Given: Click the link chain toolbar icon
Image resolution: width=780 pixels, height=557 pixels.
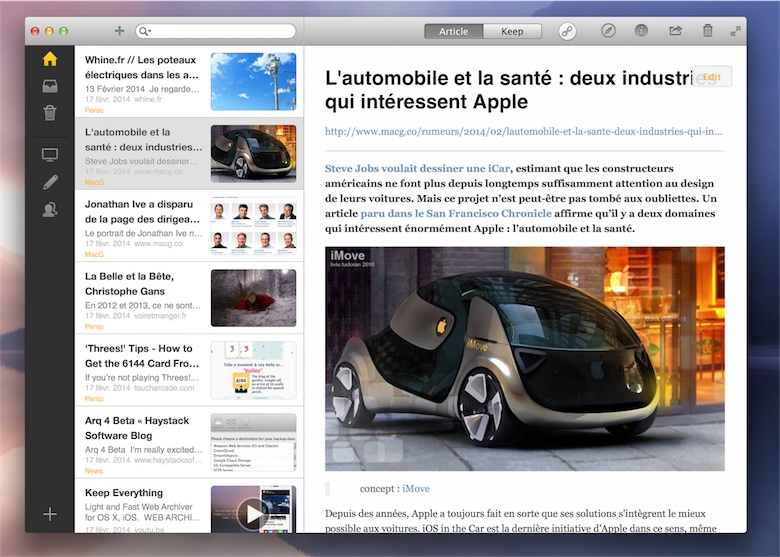Looking at the screenshot, I should 567,31.
